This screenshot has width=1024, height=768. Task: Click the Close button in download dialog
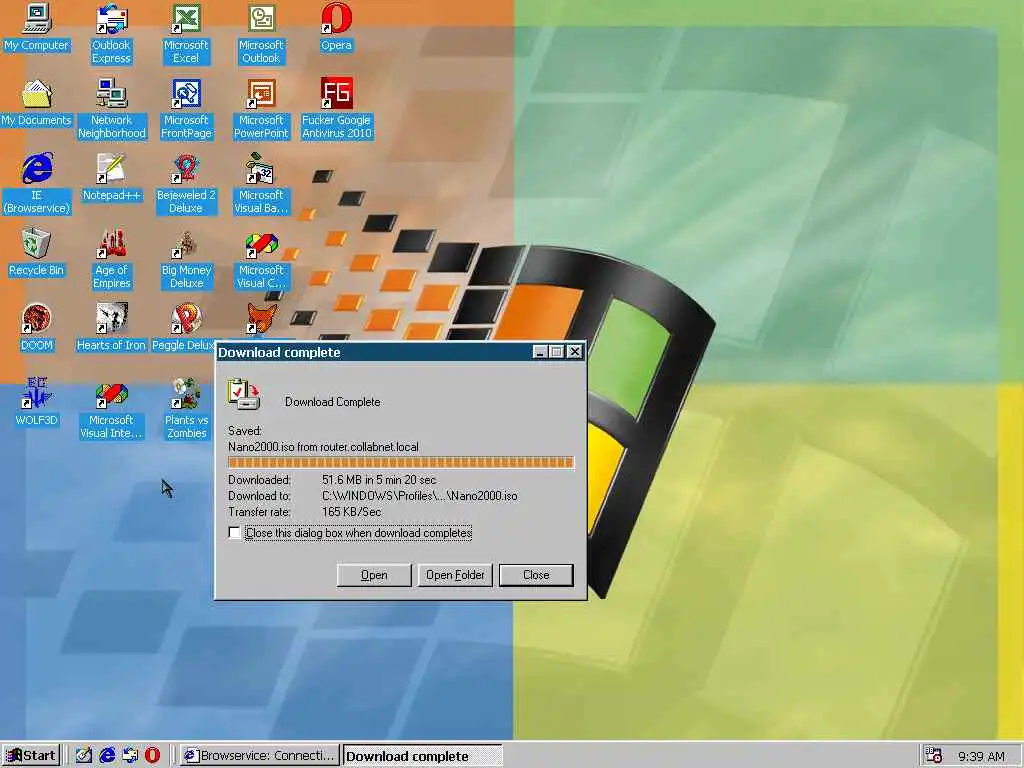[536, 575]
